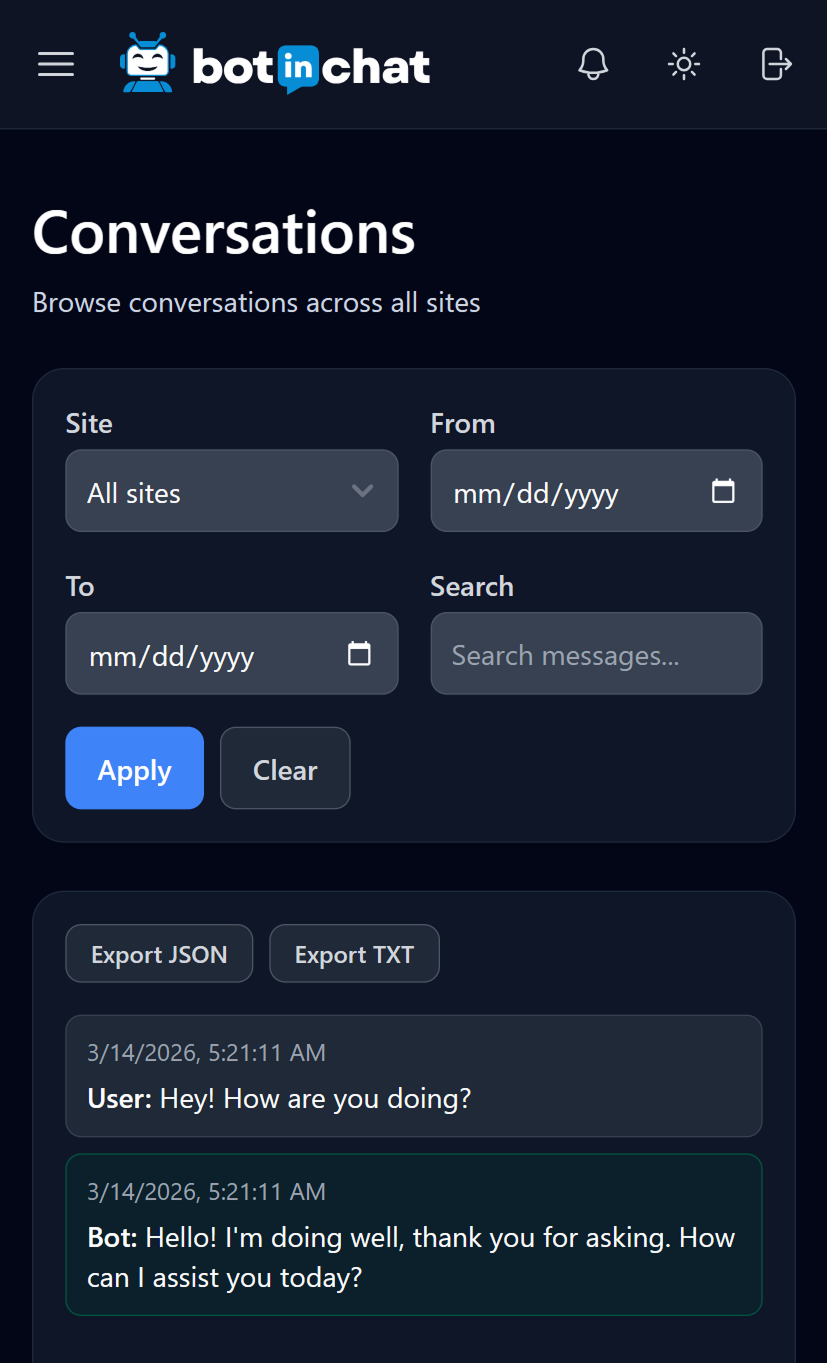Export conversation as TXT
This screenshot has width=827, height=1363.
coord(354,954)
